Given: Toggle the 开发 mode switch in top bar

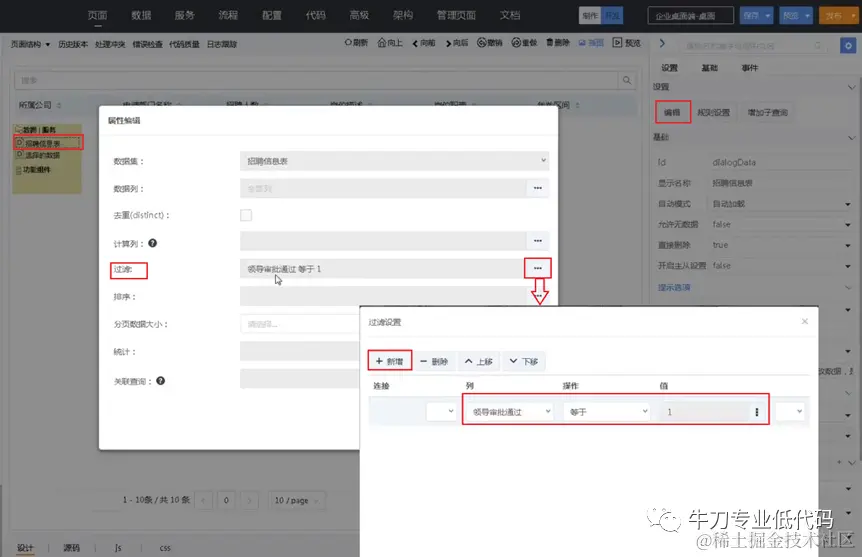Looking at the screenshot, I should point(612,15).
